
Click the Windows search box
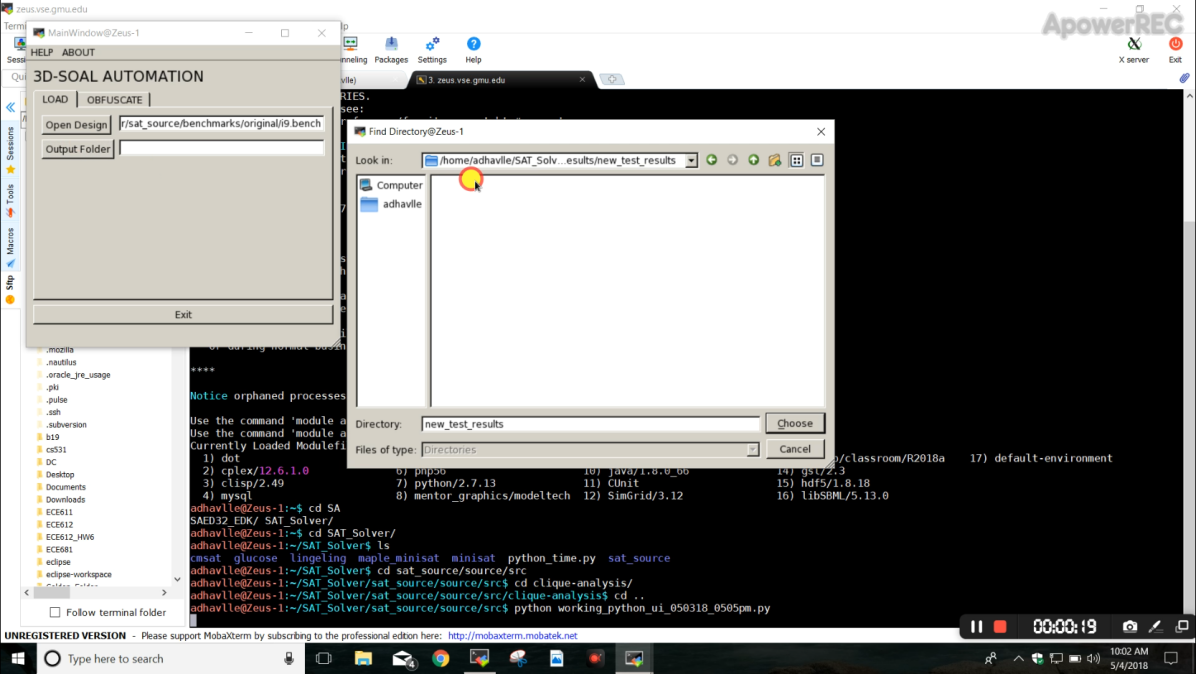[170, 659]
